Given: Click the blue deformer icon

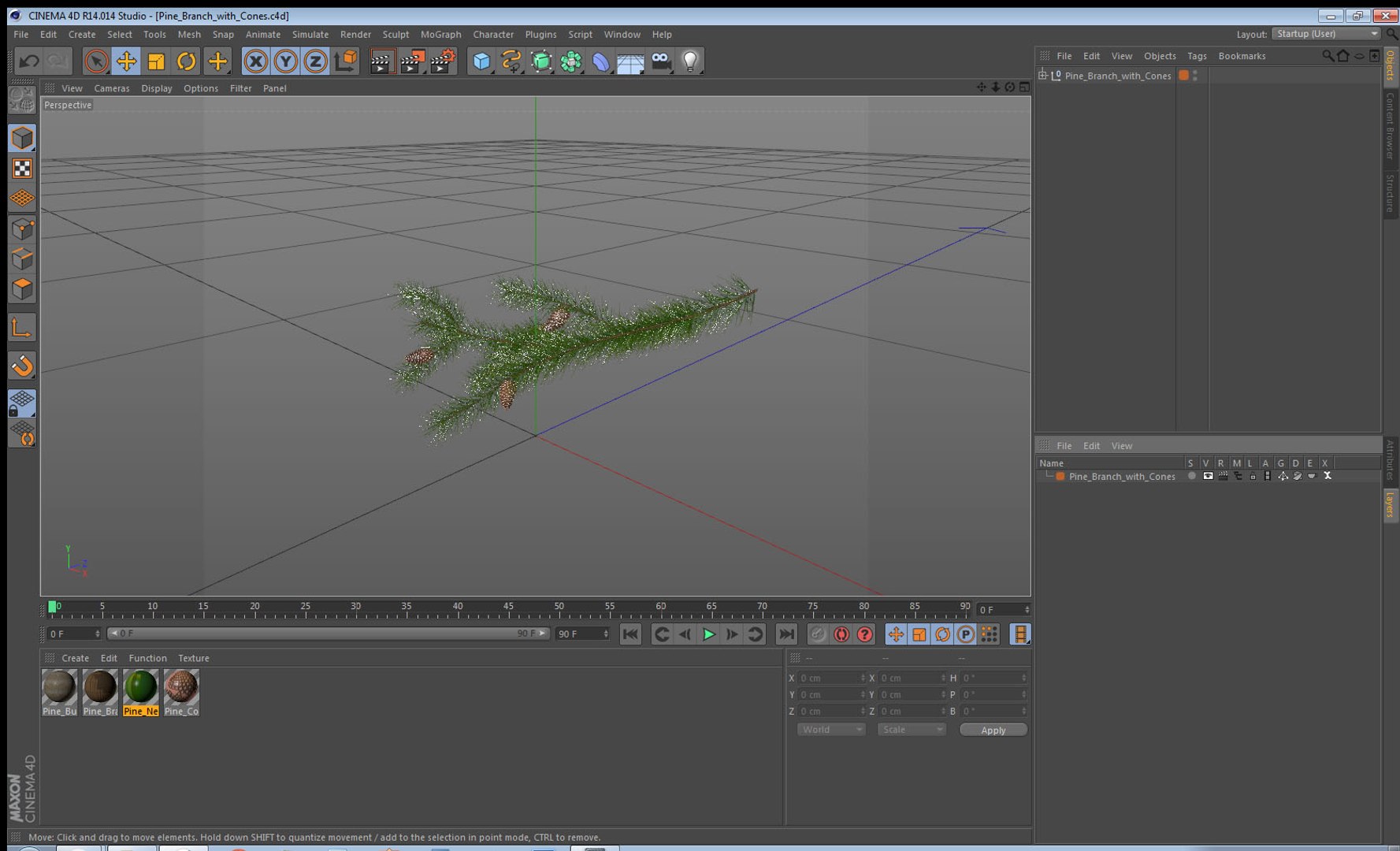Looking at the screenshot, I should (x=601, y=61).
